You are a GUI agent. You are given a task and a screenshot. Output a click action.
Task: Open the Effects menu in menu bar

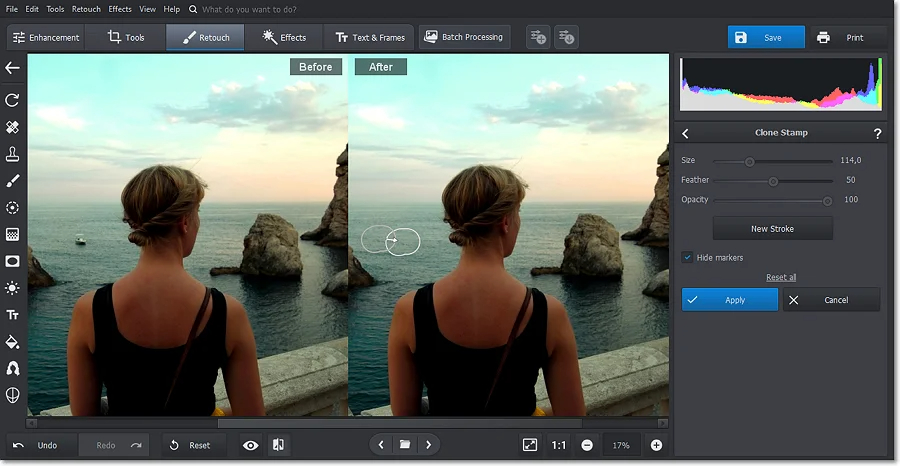pos(120,9)
